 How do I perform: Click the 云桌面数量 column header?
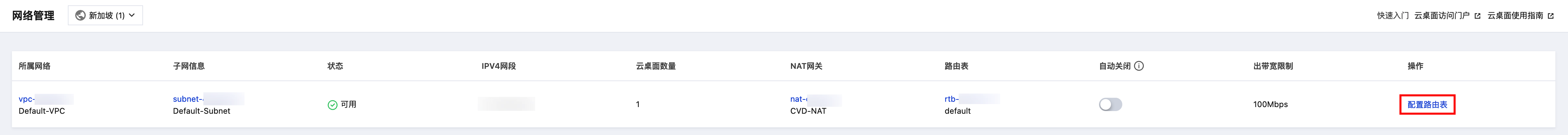(656, 66)
